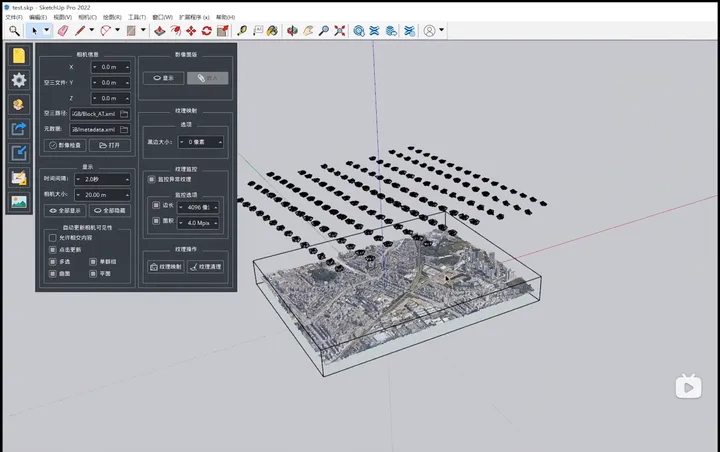Screen dimensions: 720x452
Task: Browse folder for 空三路径 Block_AT.xml
Action: (x=124, y=114)
